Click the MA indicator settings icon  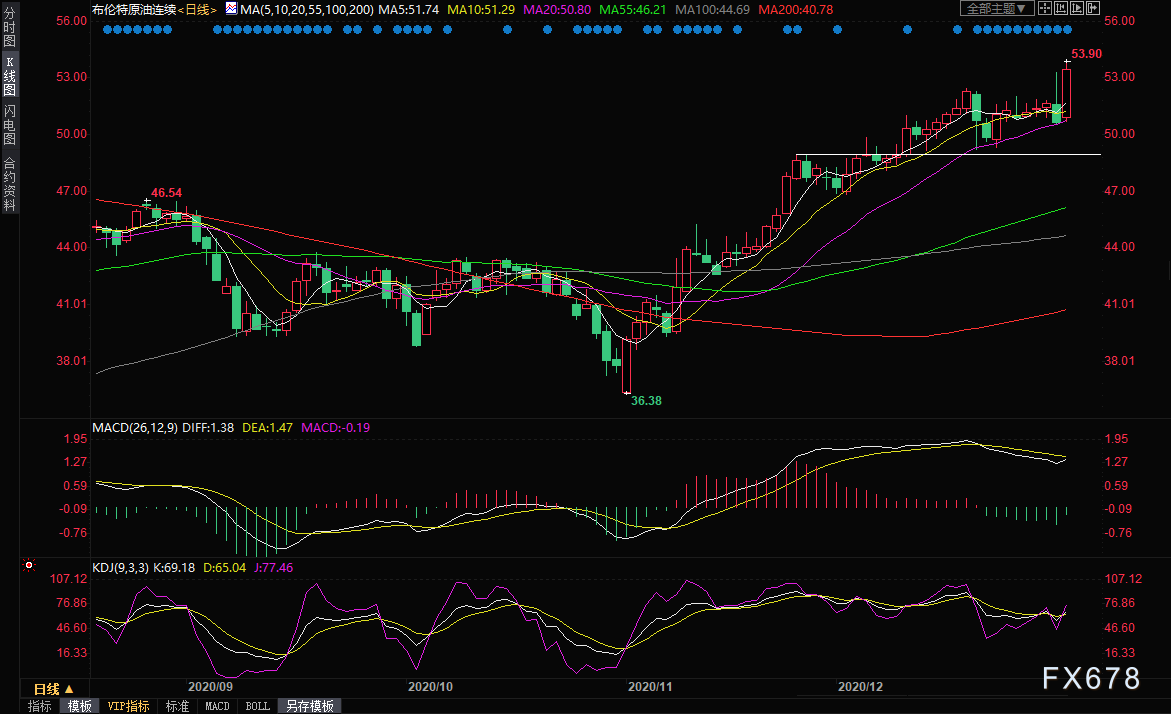pos(231,8)
